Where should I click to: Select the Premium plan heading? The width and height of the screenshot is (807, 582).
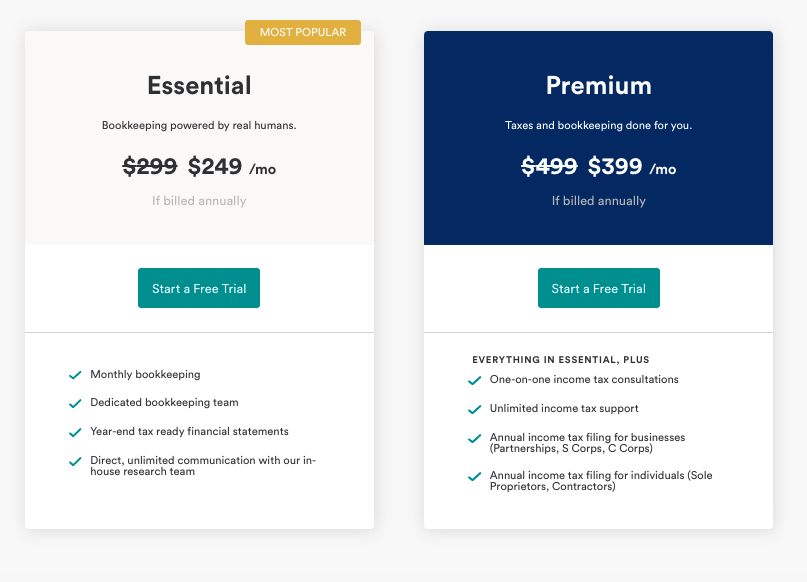(599, 85)
